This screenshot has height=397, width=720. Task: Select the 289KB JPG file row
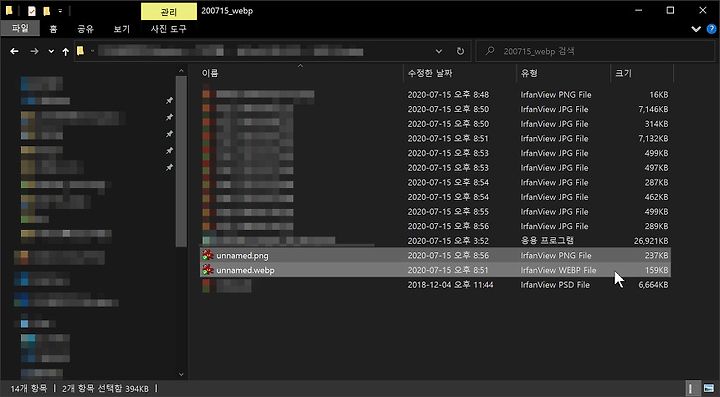pos(435,226)
